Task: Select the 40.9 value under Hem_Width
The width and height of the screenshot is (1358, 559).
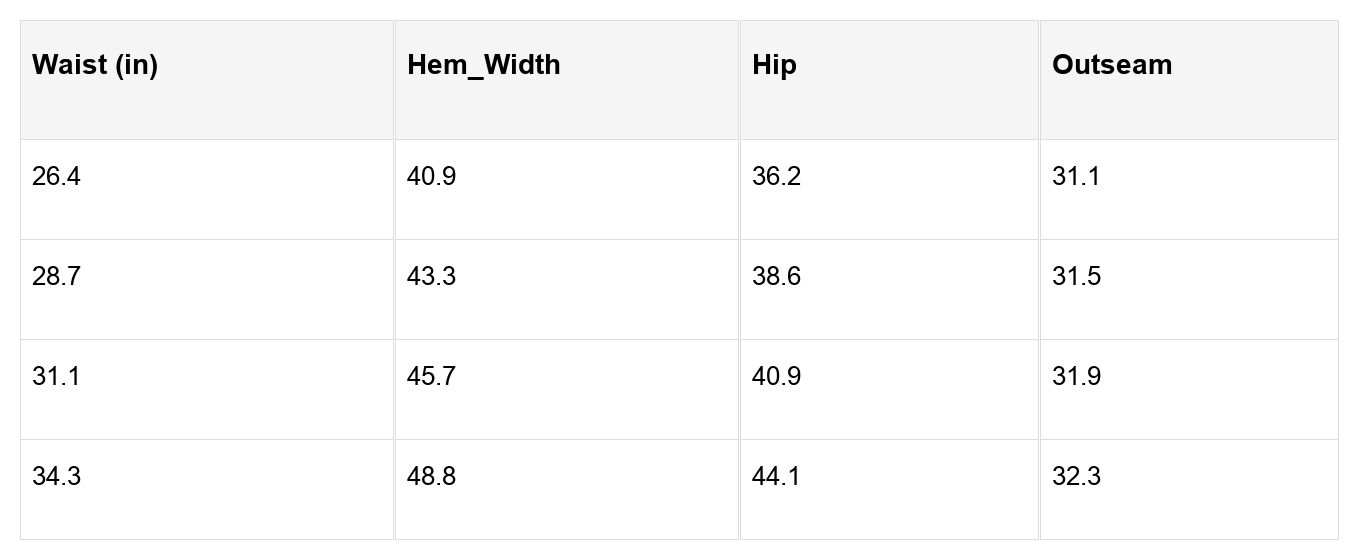Action: pyautogui.click(x=431, y=177)
